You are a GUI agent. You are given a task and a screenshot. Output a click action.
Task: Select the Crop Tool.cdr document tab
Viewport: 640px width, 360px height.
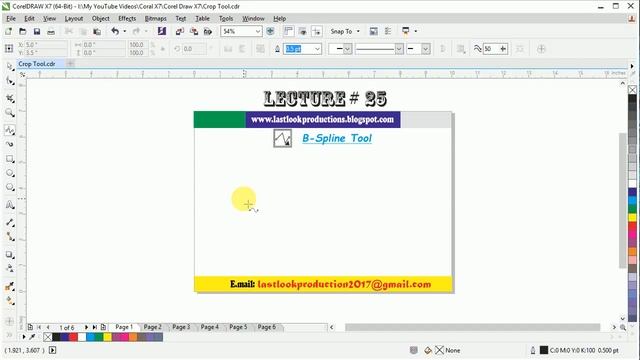[x=37, y=64]
